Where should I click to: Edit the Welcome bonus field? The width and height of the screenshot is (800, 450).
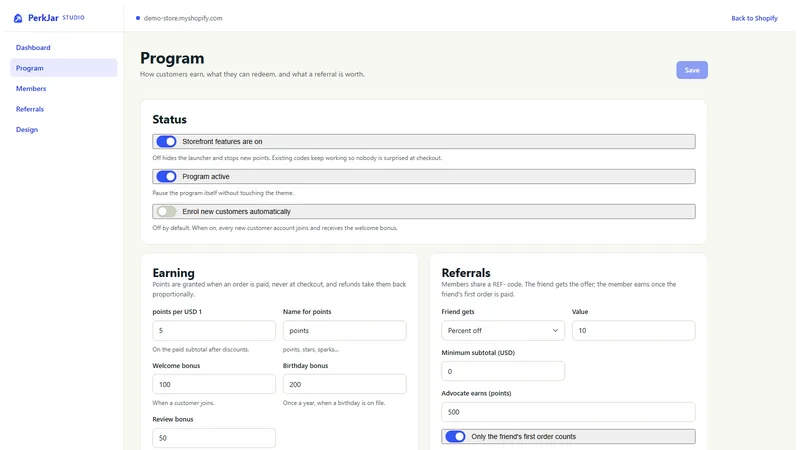coord(214,384)
